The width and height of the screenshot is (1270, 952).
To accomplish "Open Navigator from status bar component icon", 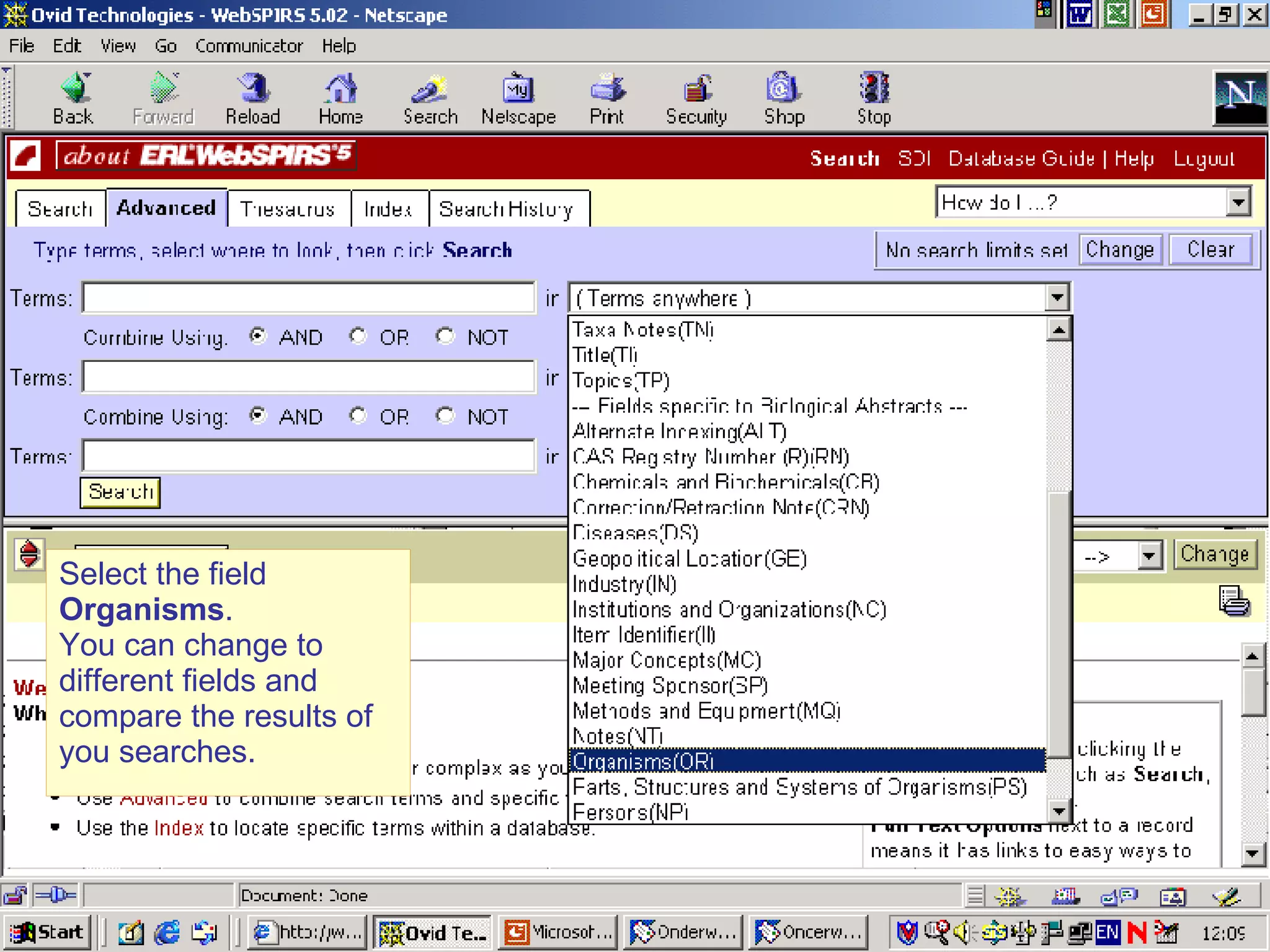I will [1010, 896].
